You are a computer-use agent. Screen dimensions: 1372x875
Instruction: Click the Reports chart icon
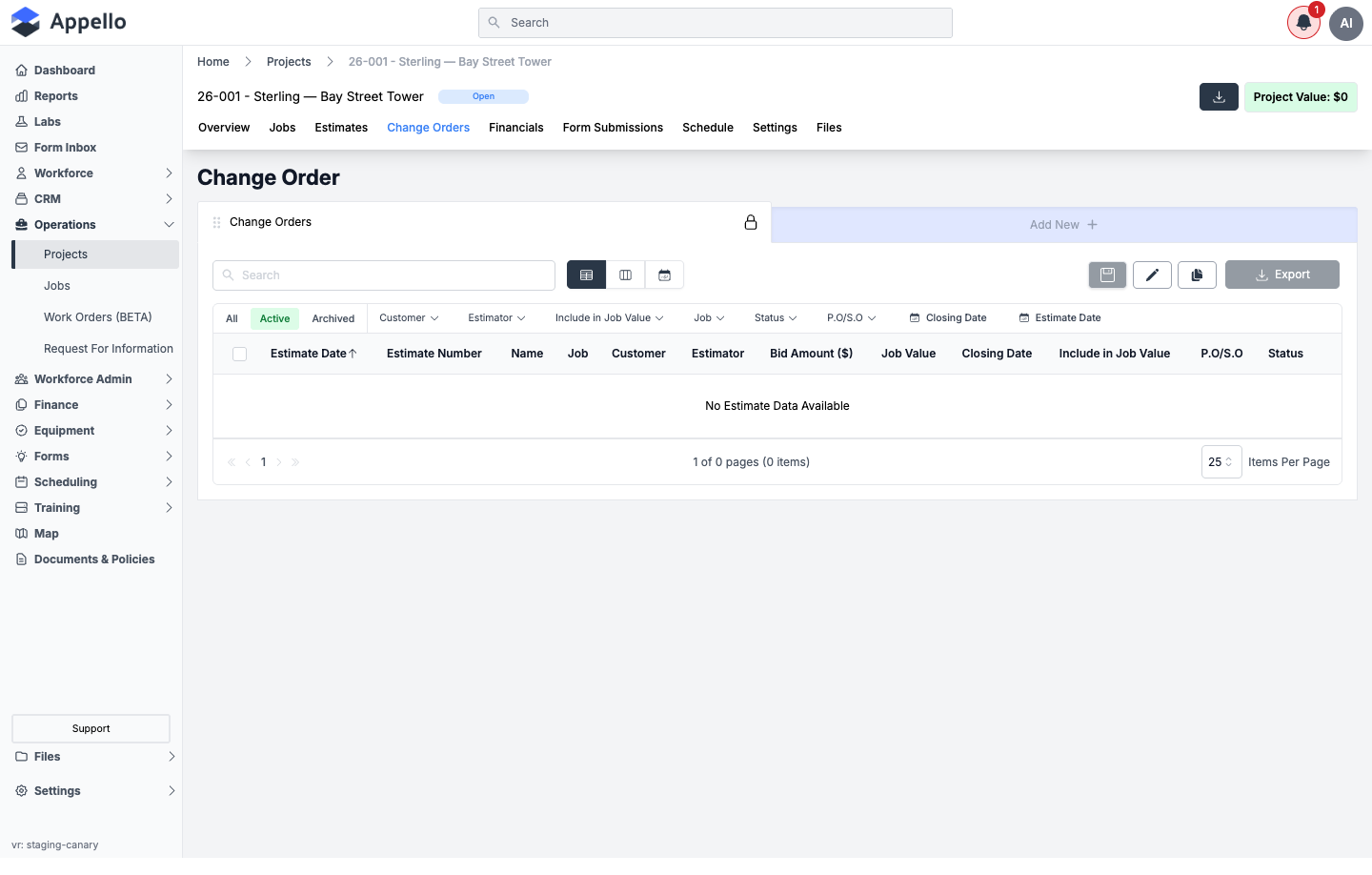[21, 96]
